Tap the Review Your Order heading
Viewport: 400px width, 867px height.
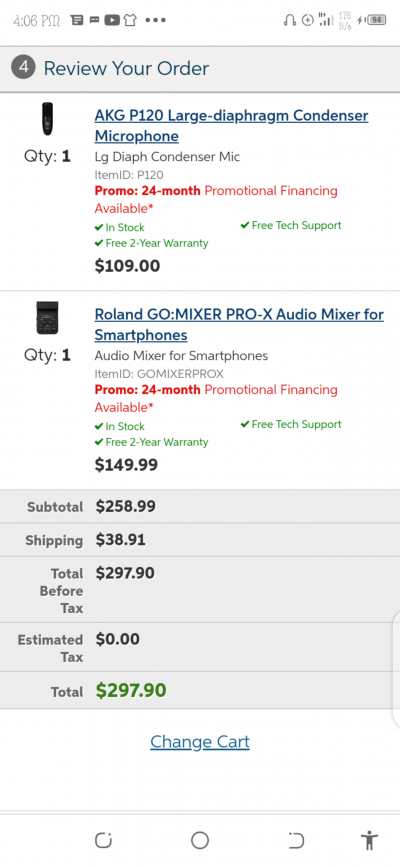point(126,69)
